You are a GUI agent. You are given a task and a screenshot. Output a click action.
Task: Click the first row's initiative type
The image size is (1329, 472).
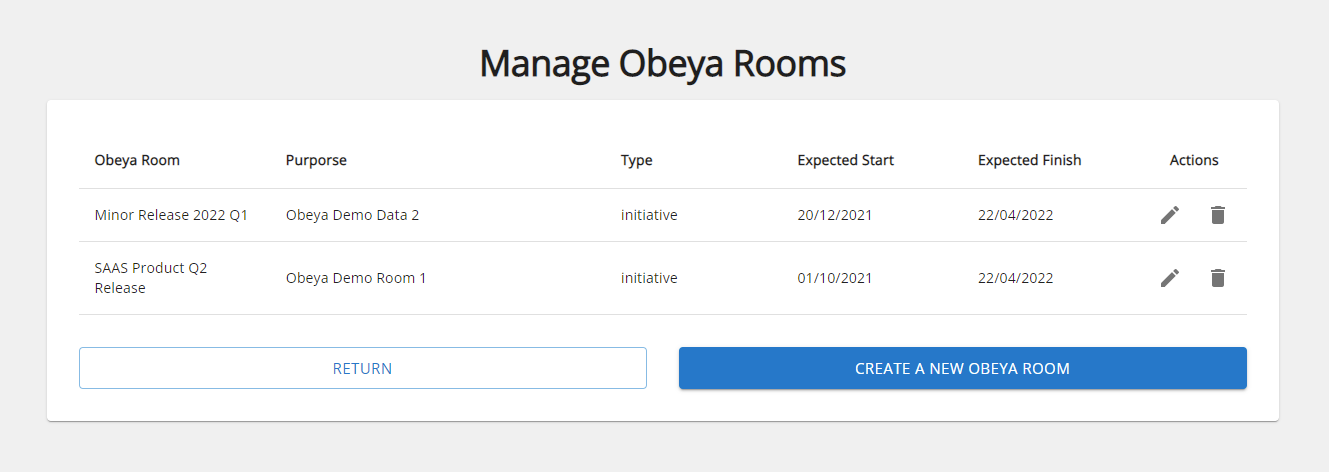(649, 215)
